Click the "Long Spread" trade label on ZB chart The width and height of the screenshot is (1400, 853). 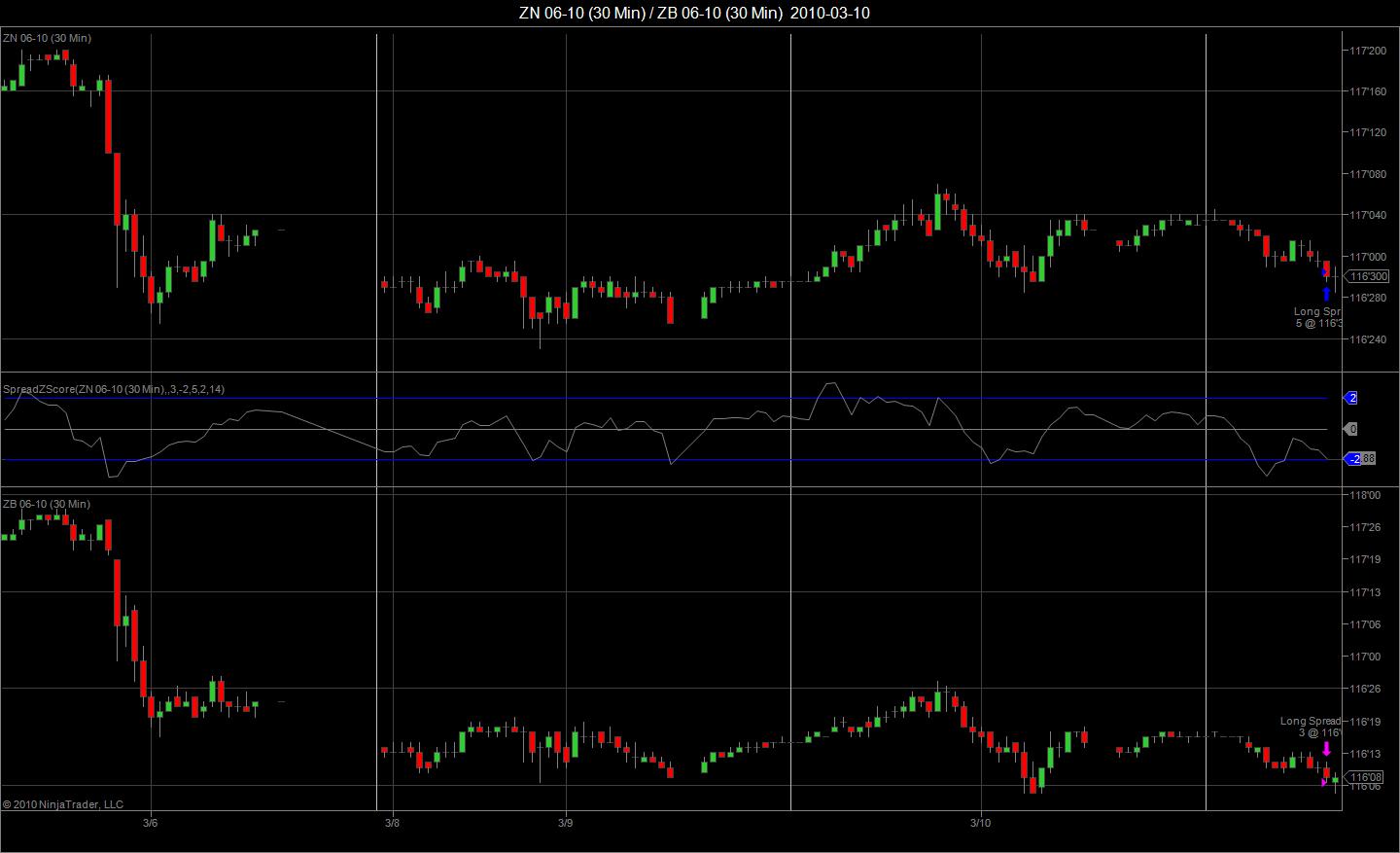pyautogui.click(x=1311, y=721)
